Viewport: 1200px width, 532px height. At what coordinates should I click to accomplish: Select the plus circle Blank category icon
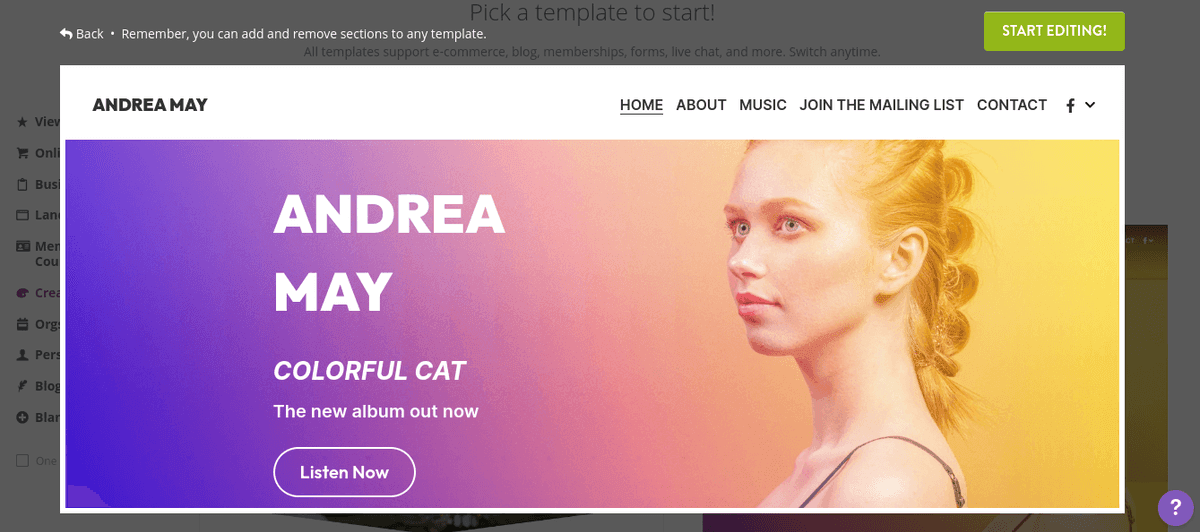coord(22,417)
